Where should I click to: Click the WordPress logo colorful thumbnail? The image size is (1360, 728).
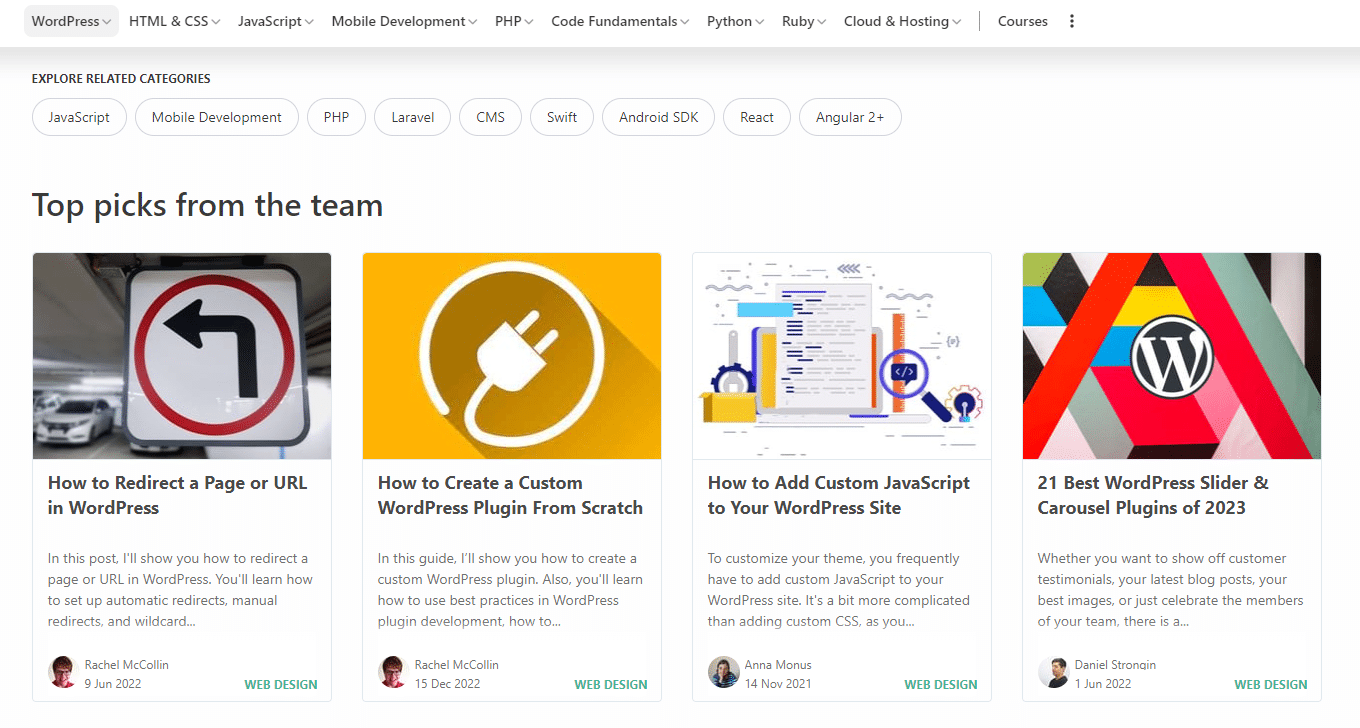click(1171, 356)
